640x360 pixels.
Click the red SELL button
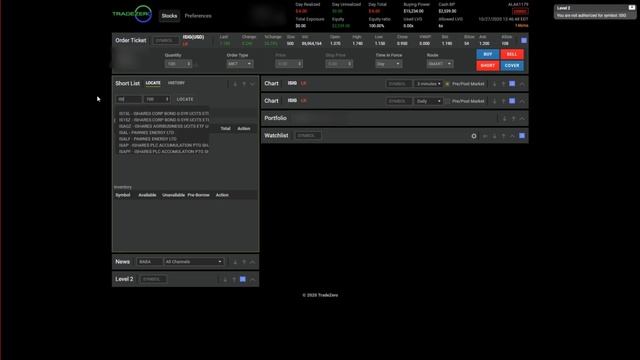[512, 54]
